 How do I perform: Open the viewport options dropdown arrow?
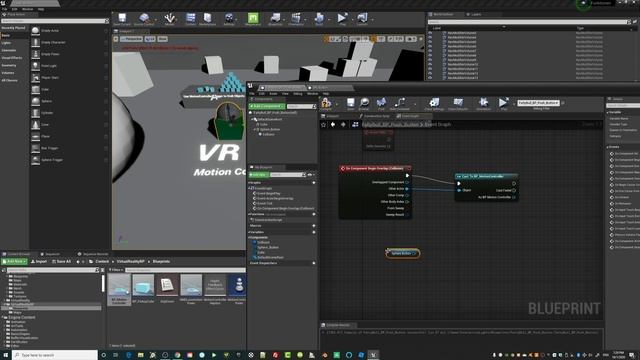[116, 39]
